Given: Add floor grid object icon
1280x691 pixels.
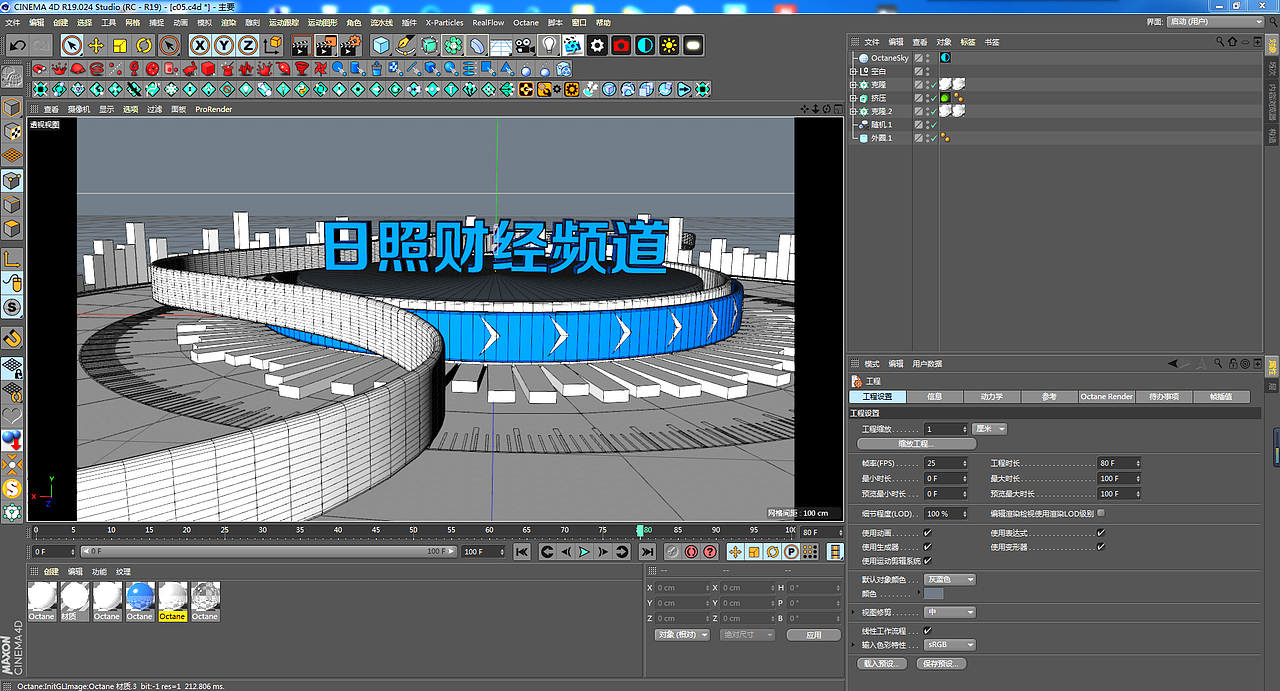Looking at the screenshot, I should 501,45.
